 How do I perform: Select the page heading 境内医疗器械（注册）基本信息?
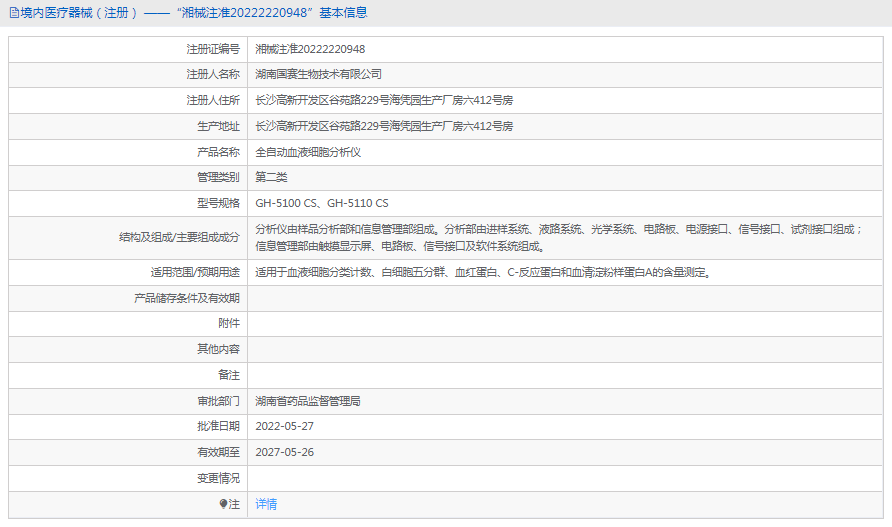pos(193,13)
